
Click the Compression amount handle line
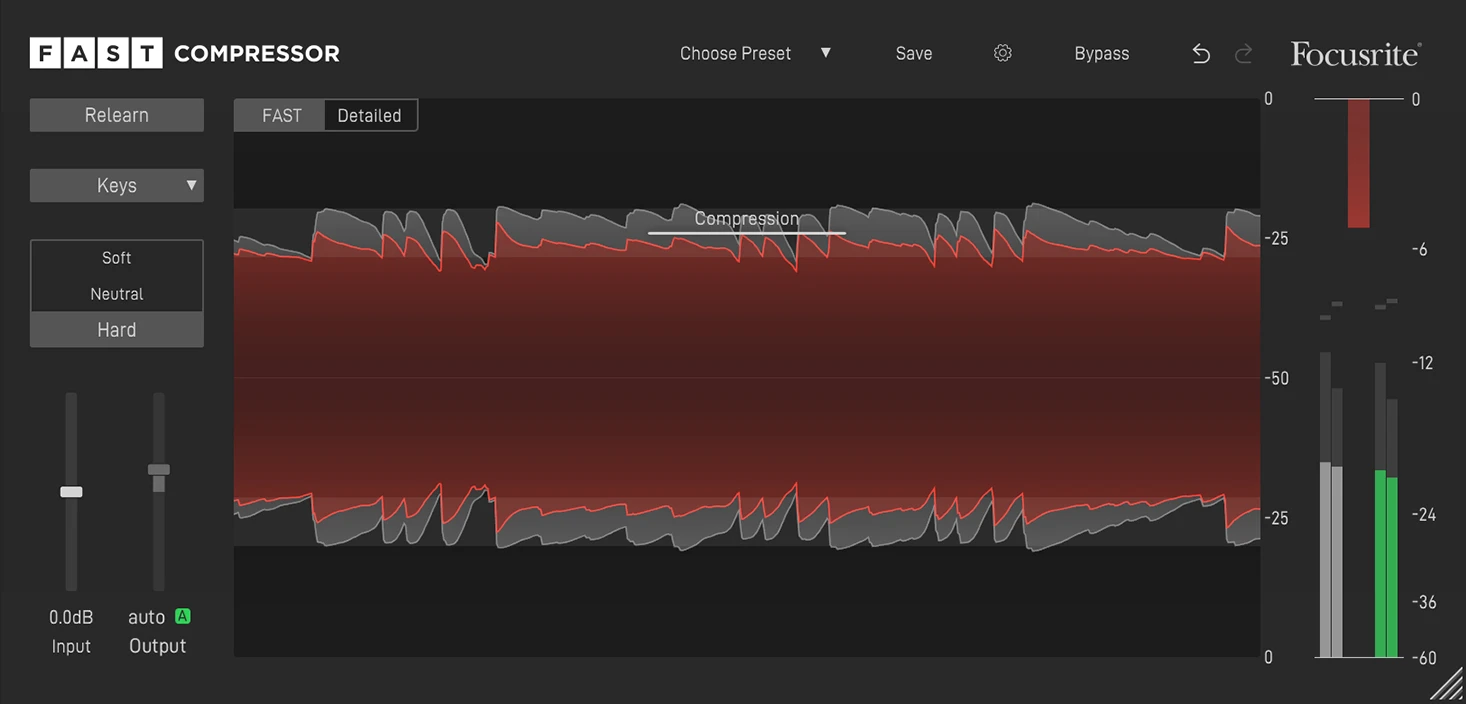[747, 233]
